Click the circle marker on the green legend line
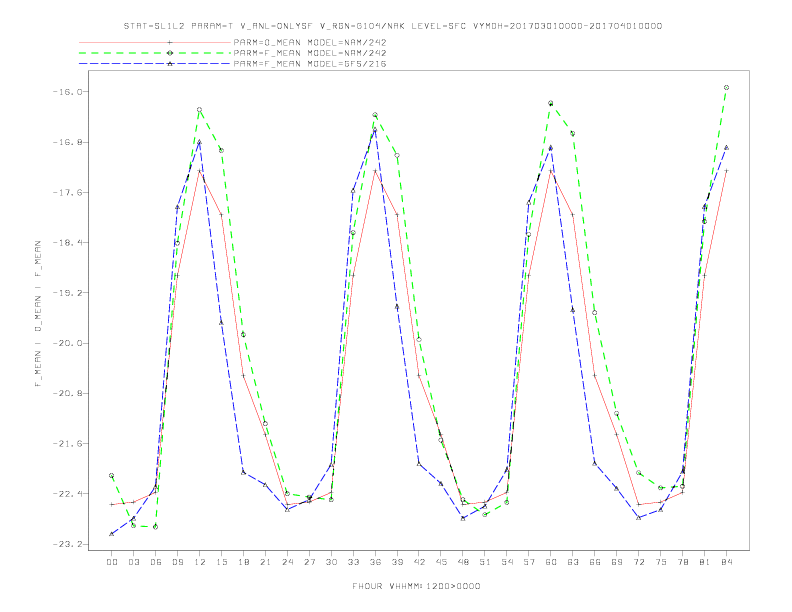The width and height of the screenshot is (792, 612). pos(170,53)
